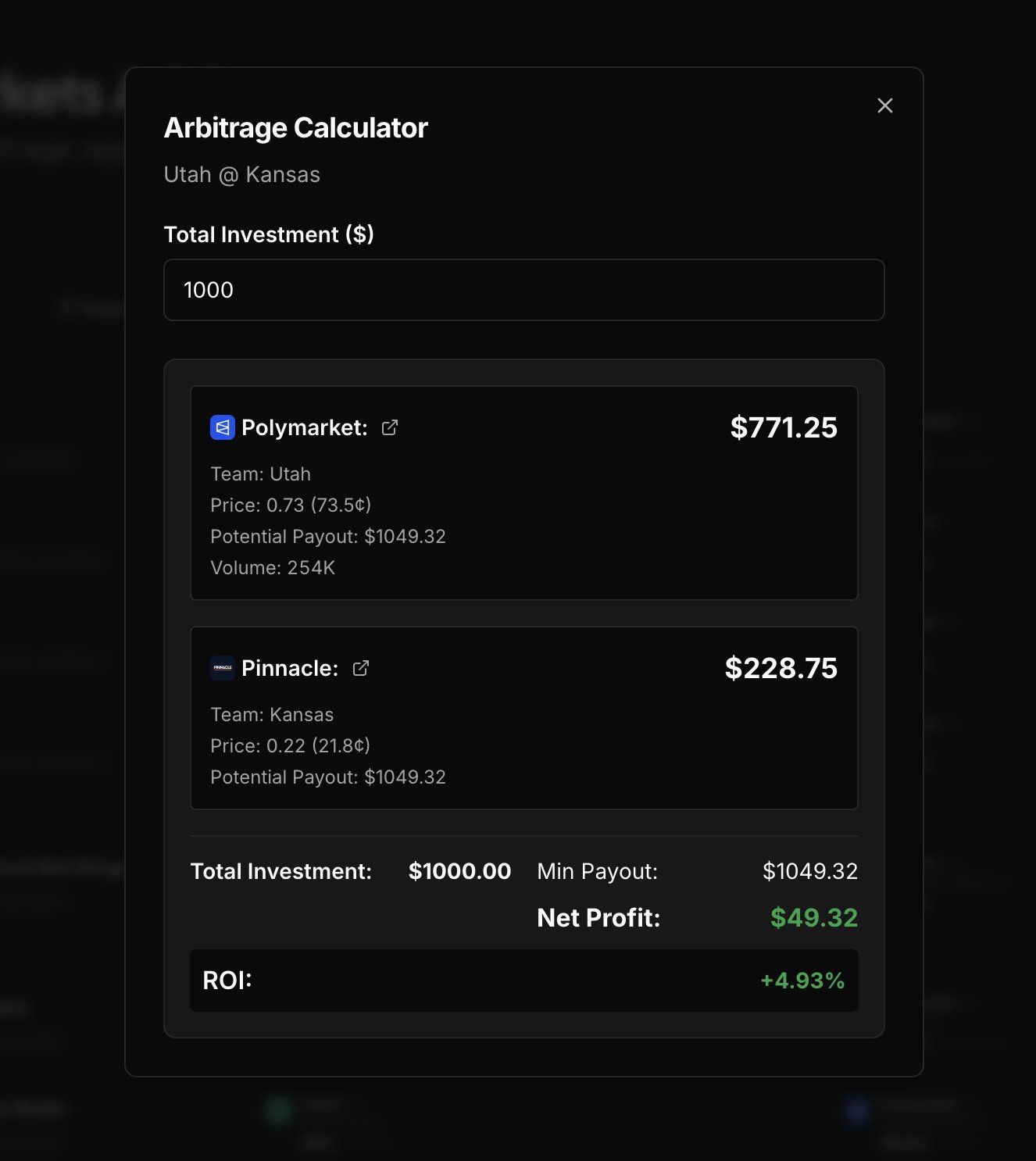The image size is (1036, 1161).
Task: Click the Pinnacle logo icon
Action: [223, 668]
